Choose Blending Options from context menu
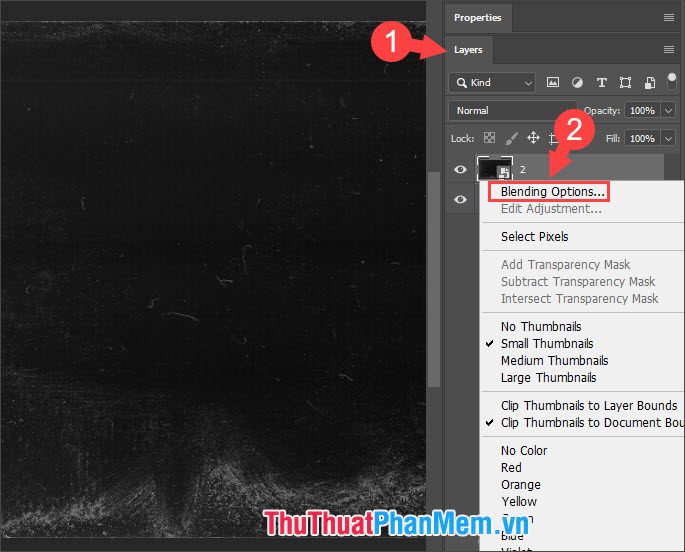 pos(553,191)
